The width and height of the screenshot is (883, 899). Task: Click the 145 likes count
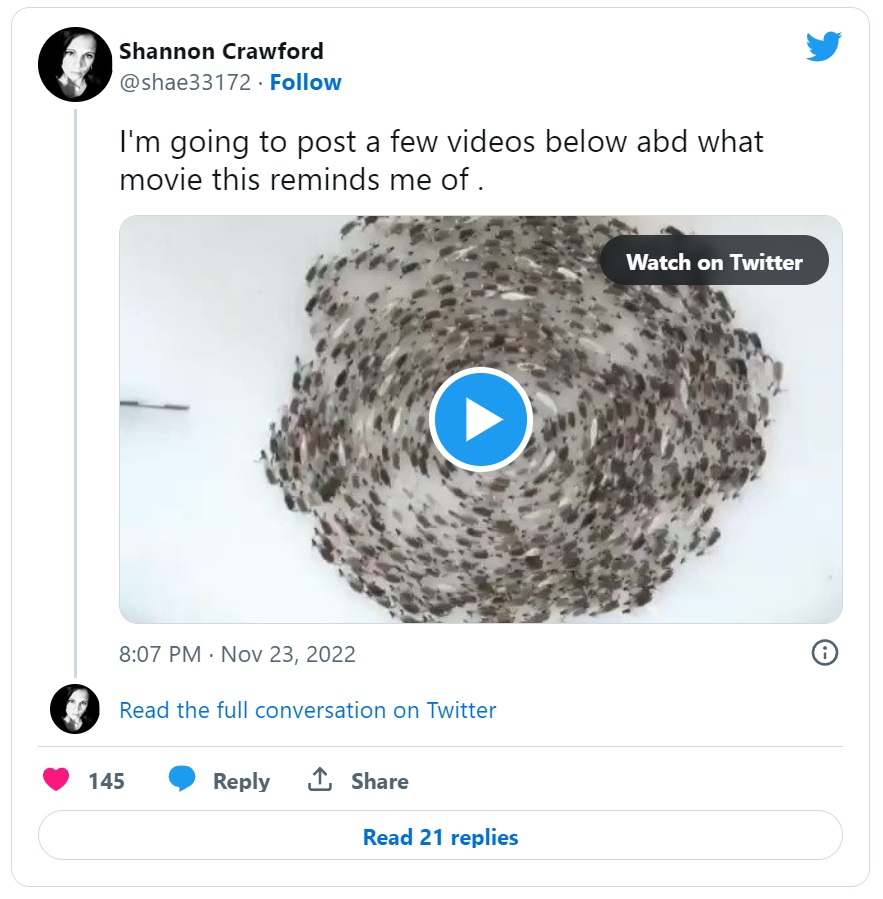(x=106, y=781)
